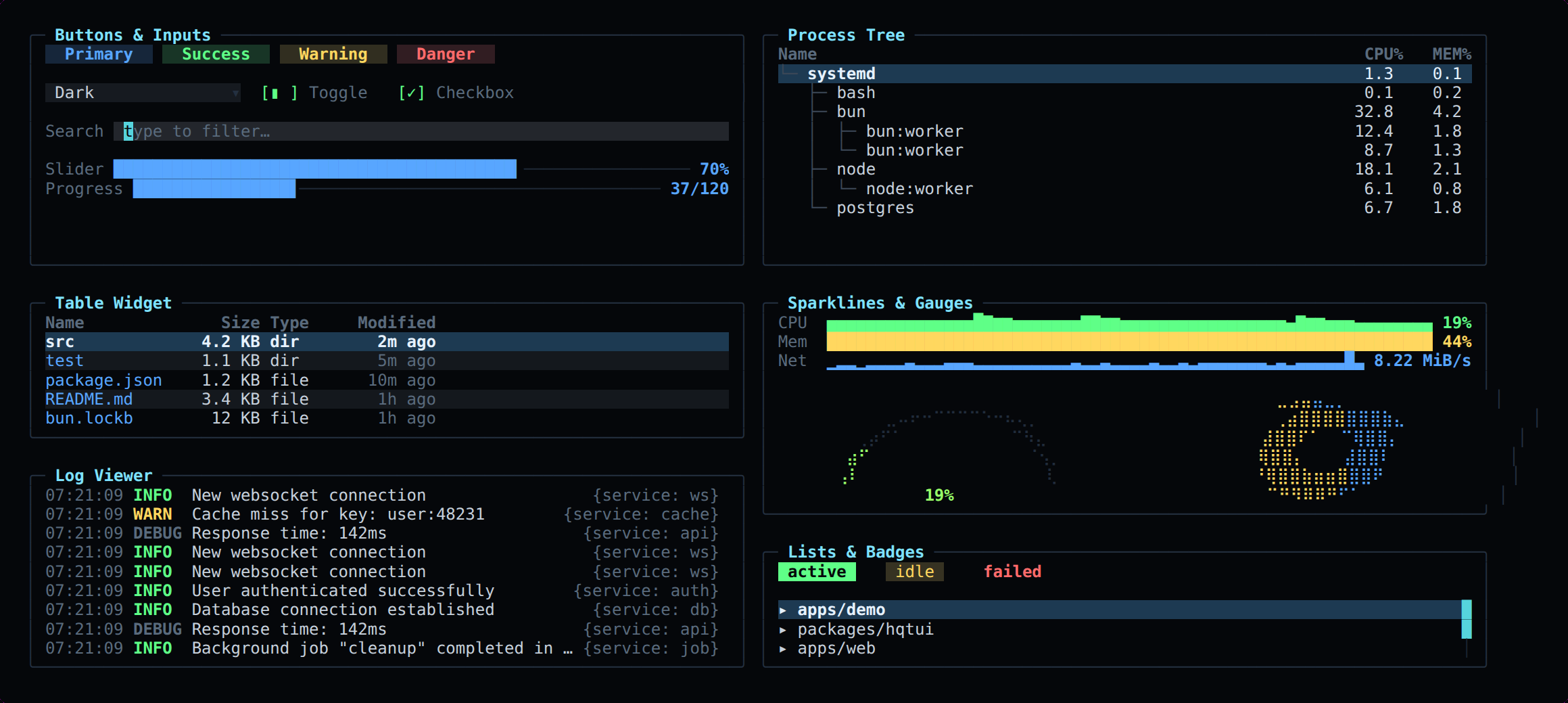Click the list scrollbar thumb
The width and height of the screenshot is (1568, 703).
point(1467,619)
